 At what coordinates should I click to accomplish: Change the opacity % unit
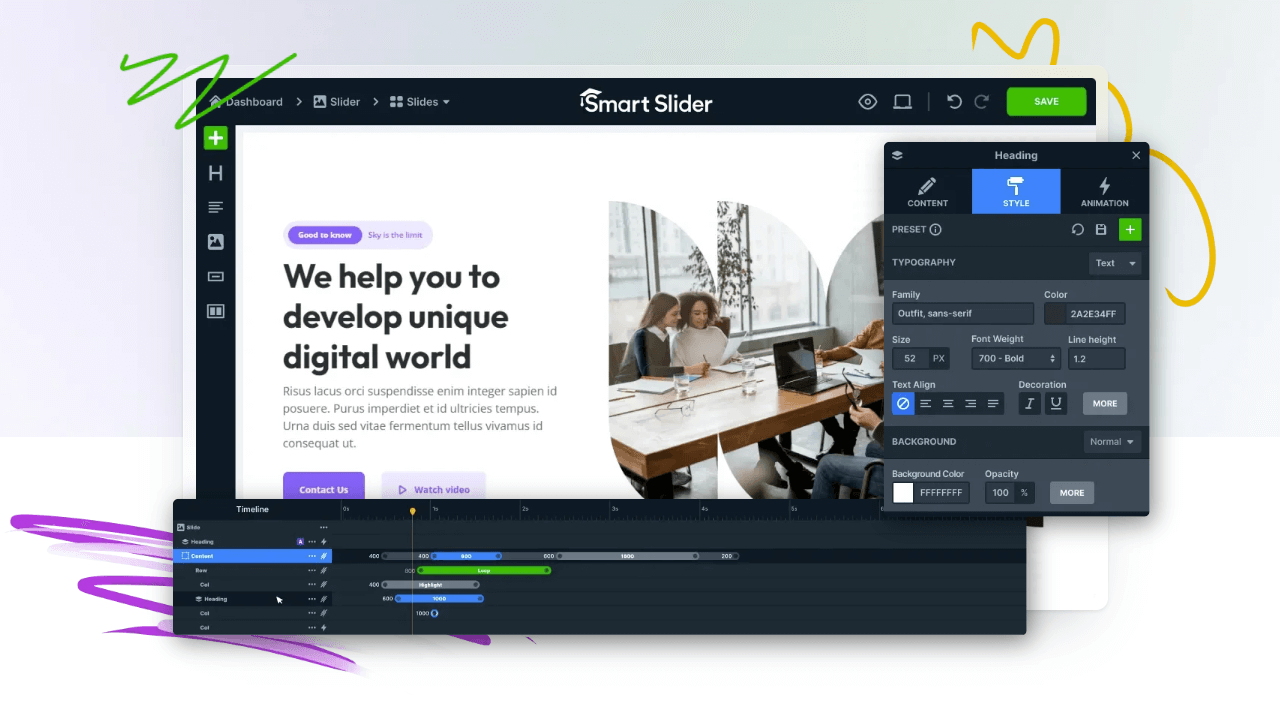1024,492
